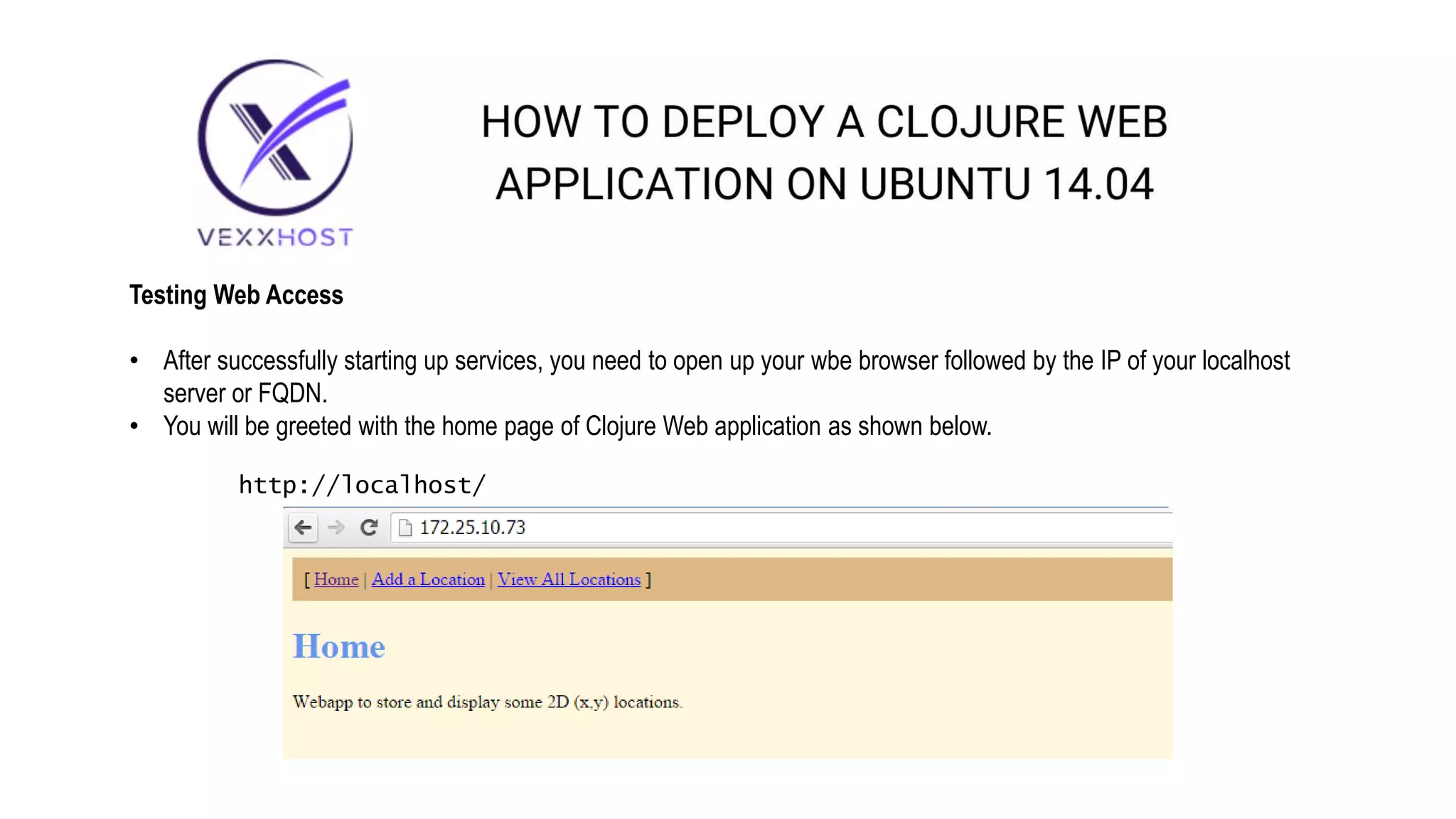Click the bullet starting 'You will be greeted'

pyautogui.click(x=577, y=427)
